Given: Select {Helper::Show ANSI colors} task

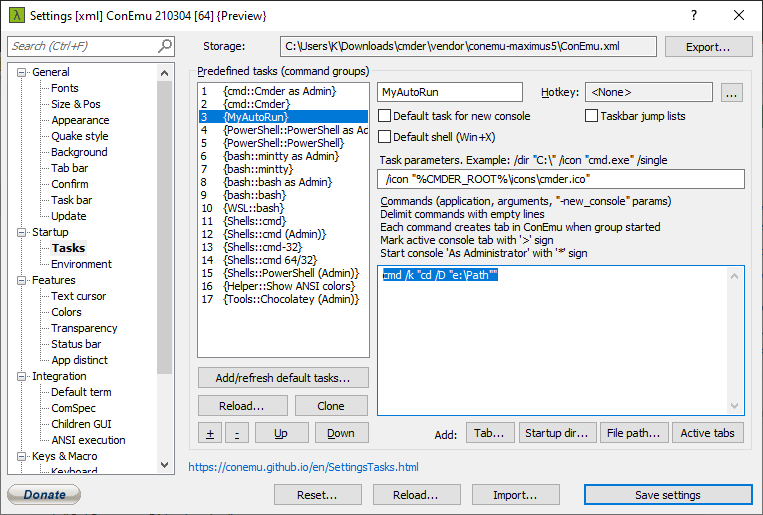Looking at the screenshot, I should pos(283,286).
